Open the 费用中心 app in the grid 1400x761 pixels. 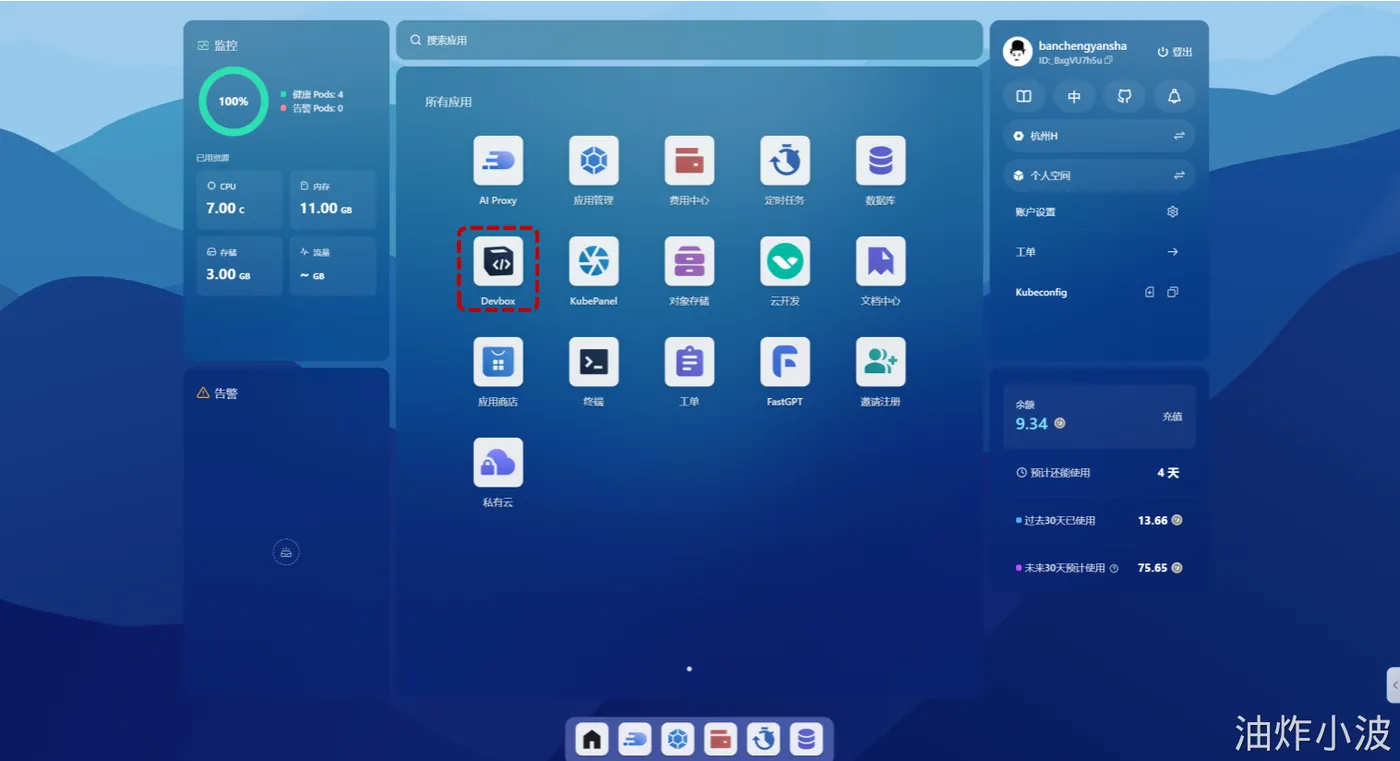(689, 161)
